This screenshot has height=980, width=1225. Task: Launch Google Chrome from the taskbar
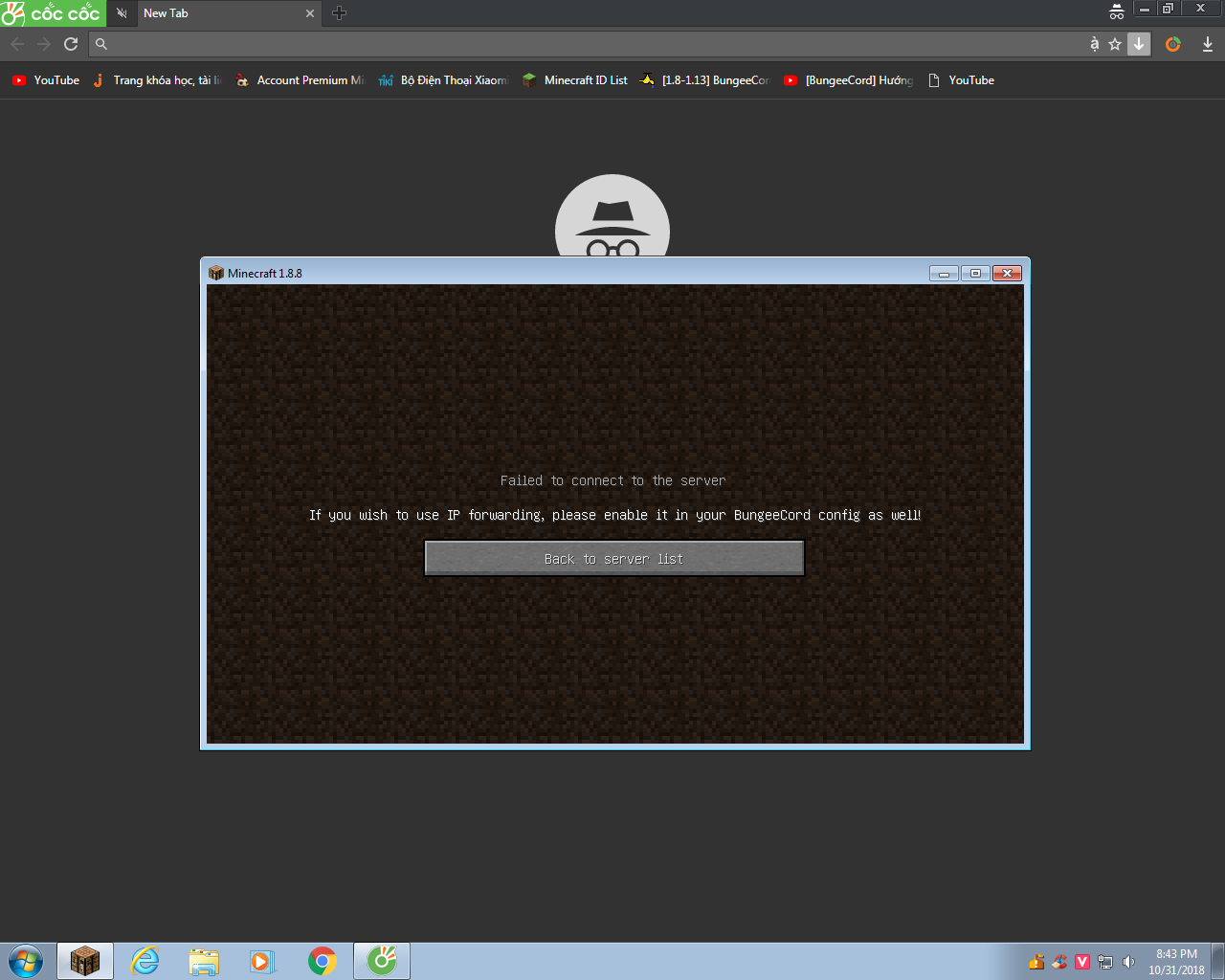(323, 961)
